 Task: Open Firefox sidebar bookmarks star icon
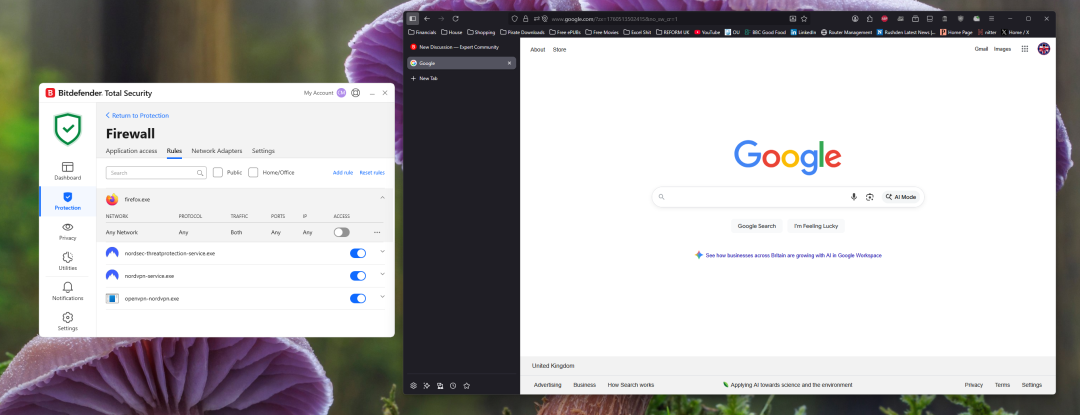click(466, 385)
